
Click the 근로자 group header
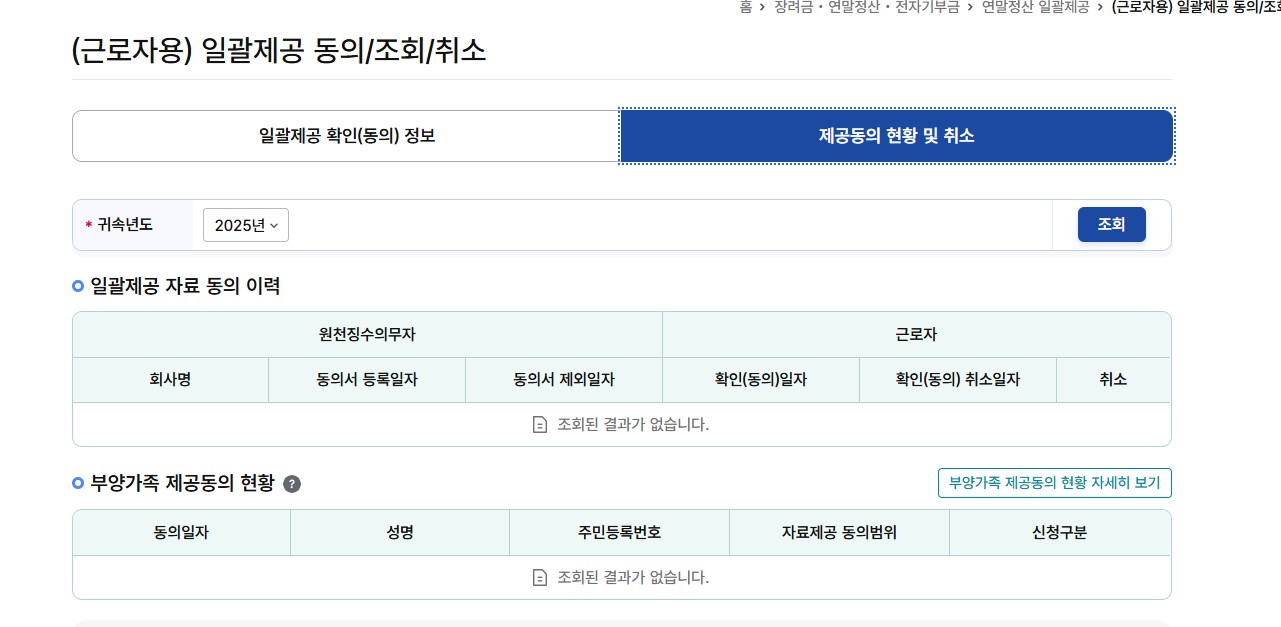(x=916, y=335)
